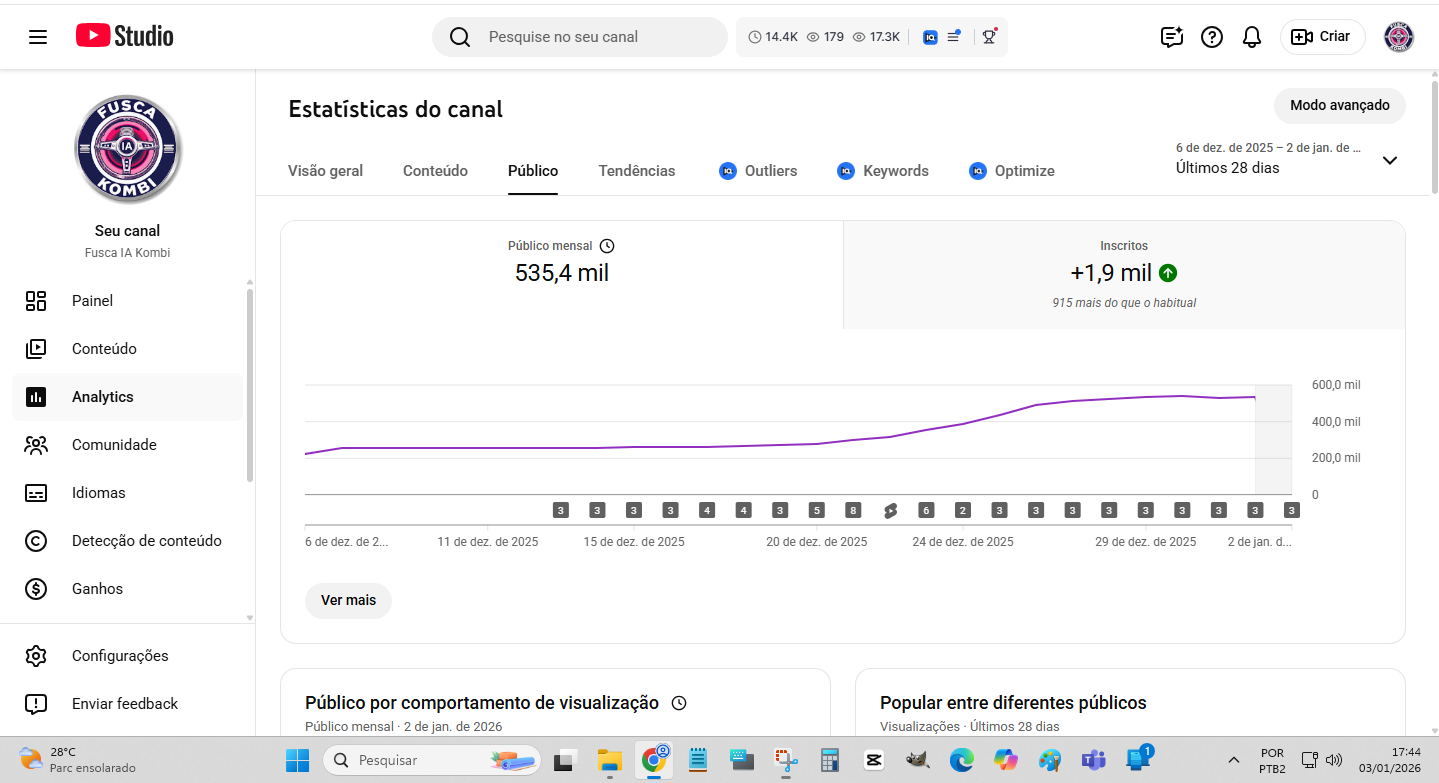Expand the date range dropdown Últimos 28 dias

[1389, 160]
